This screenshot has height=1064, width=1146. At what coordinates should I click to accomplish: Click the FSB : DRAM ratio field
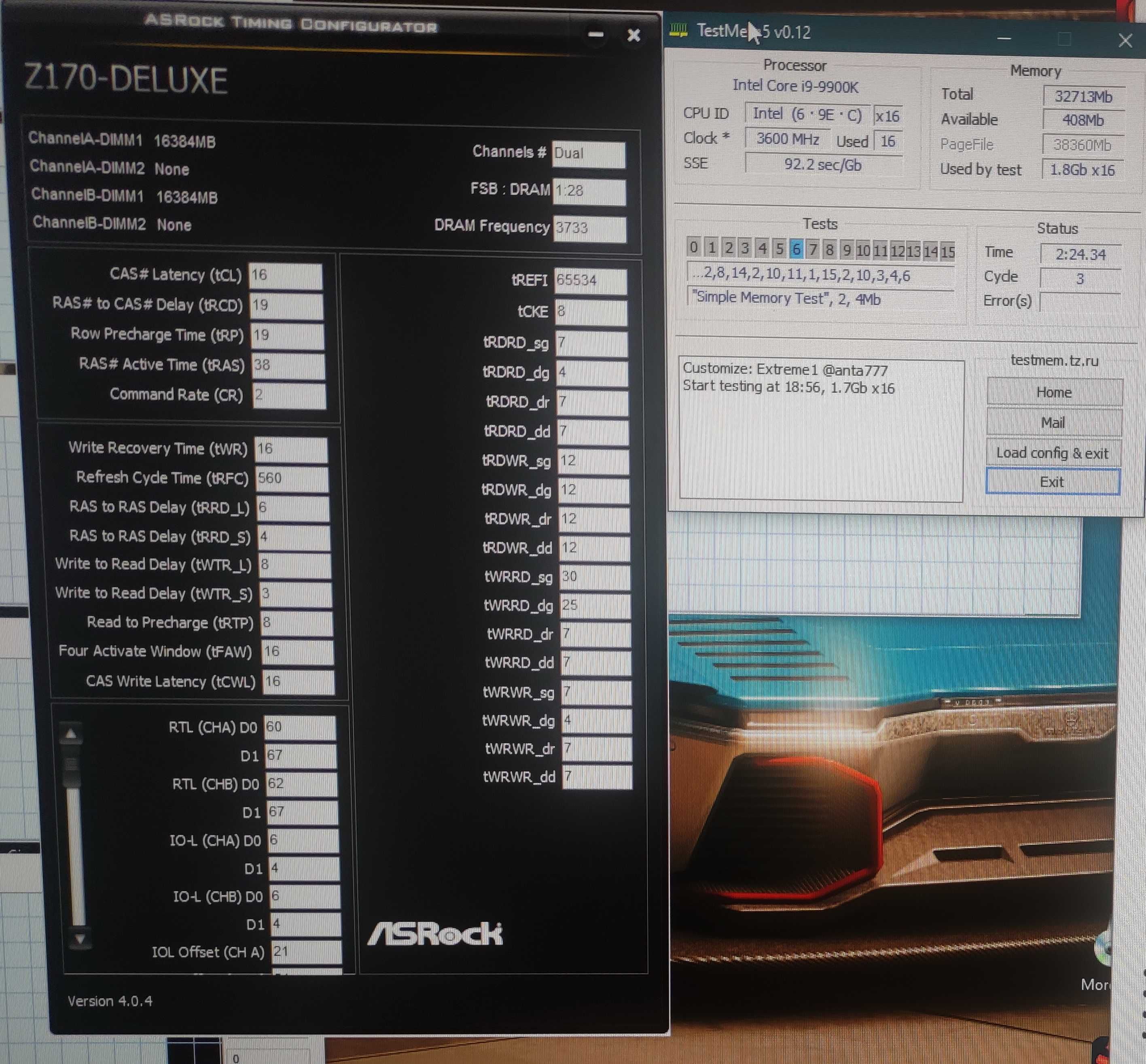pyautogui.click(x=590, y=192)
